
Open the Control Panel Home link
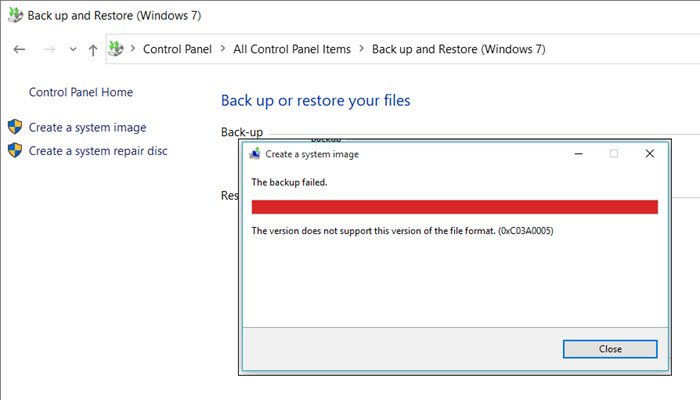(81, 92)
